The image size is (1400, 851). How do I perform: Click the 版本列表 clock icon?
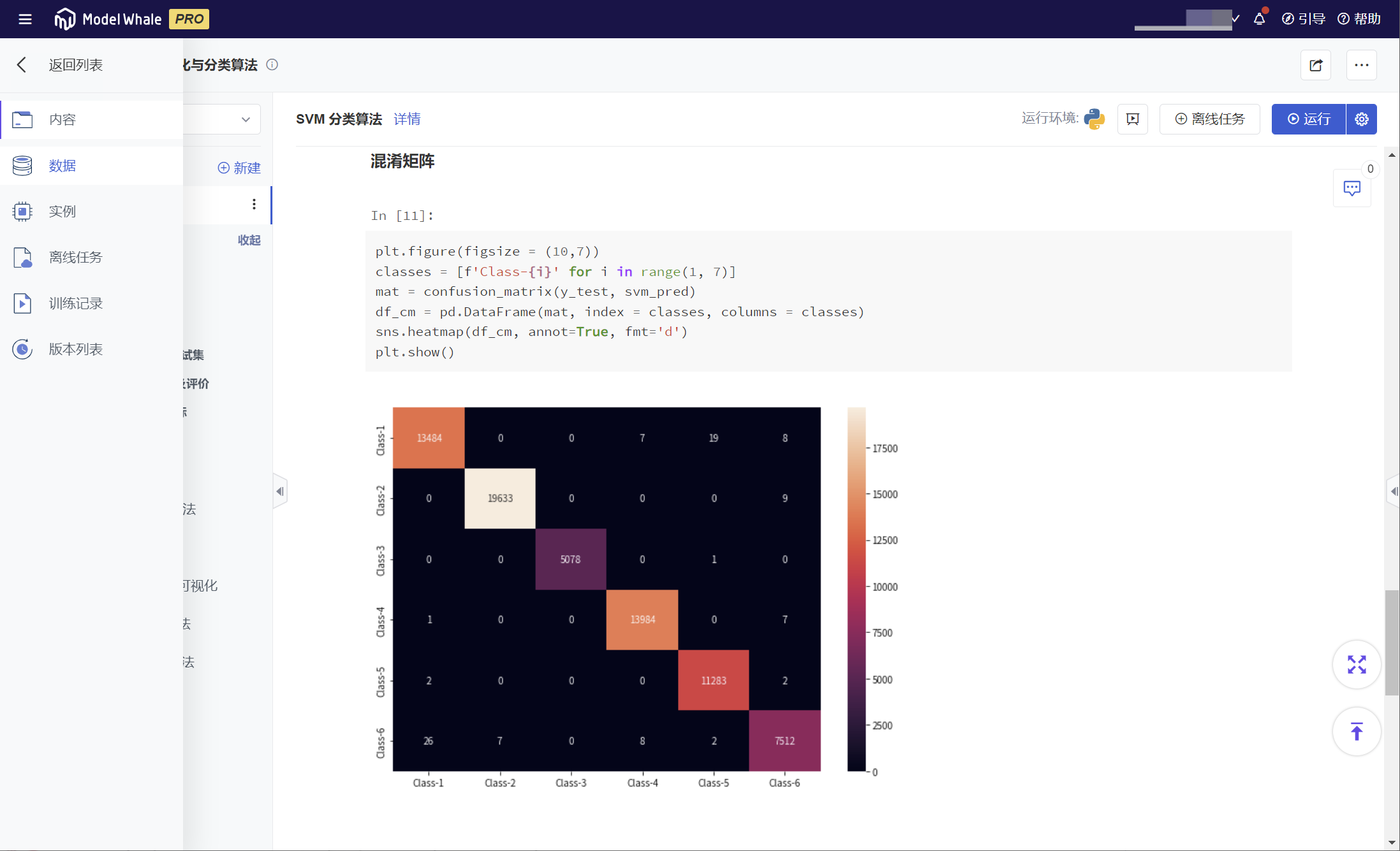[x=22, y=349]
